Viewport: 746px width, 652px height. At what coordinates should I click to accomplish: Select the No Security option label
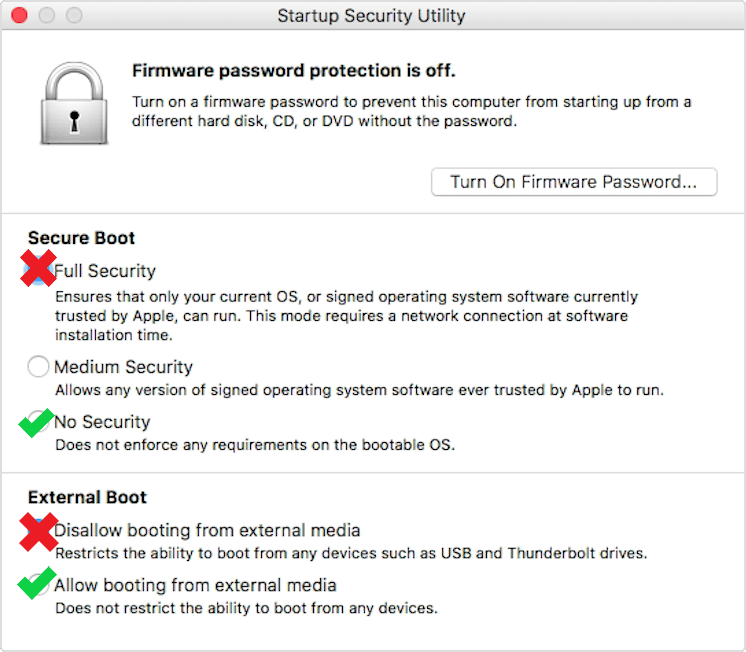pos(102,422)
